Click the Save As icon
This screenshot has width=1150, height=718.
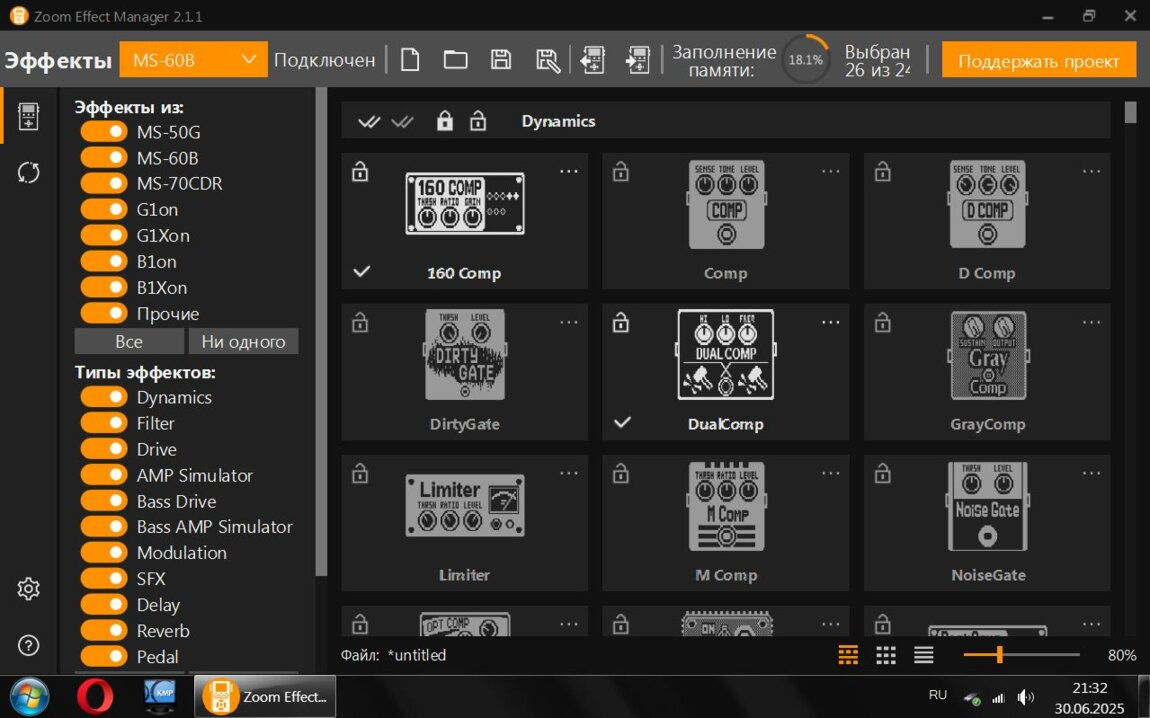point(547,60)
